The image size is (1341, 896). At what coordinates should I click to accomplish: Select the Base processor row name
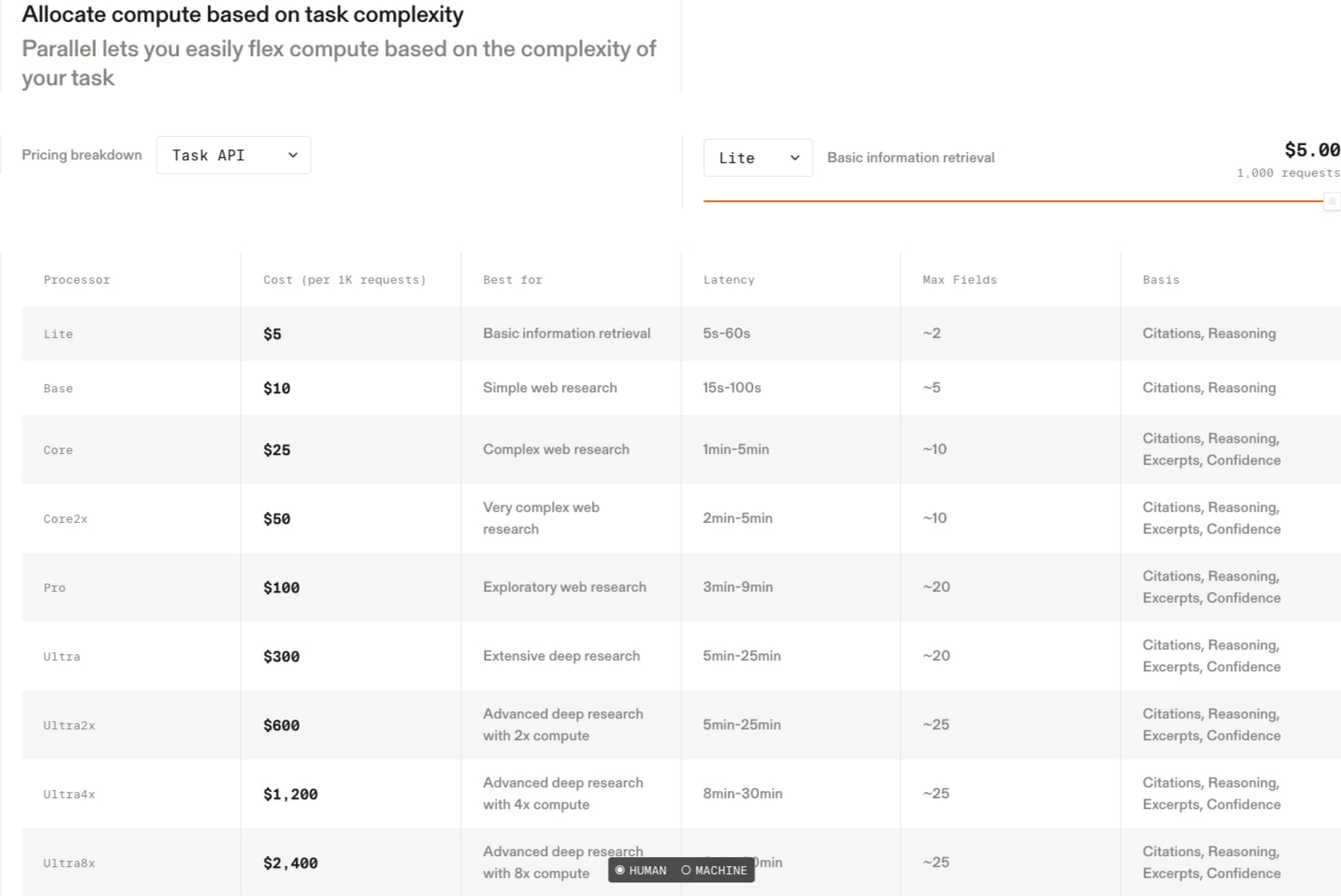coord(58,389)
